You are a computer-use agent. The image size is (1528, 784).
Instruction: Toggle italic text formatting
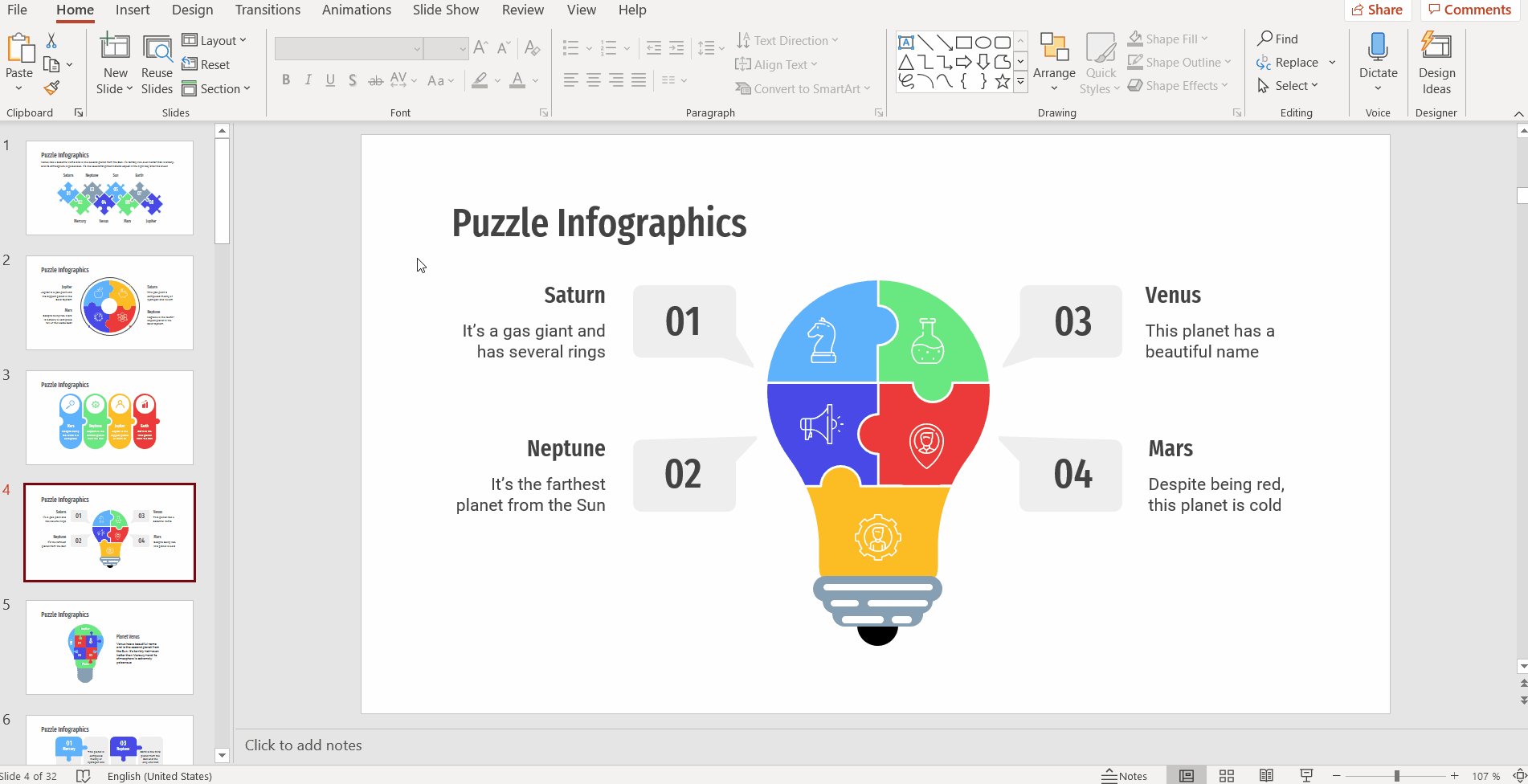[x=308, y=80]
